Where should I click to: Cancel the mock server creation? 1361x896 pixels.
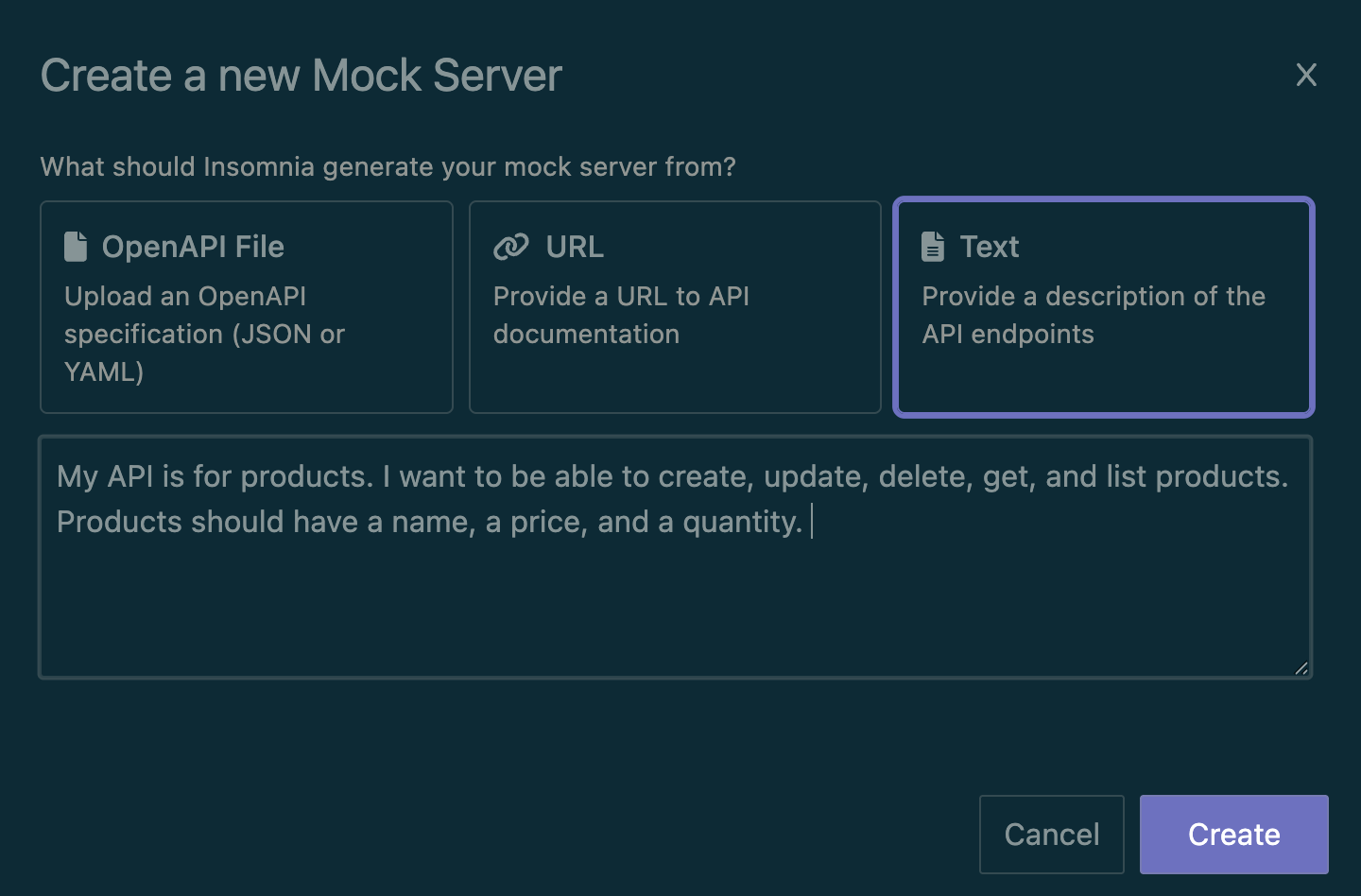coord(1051,835)
